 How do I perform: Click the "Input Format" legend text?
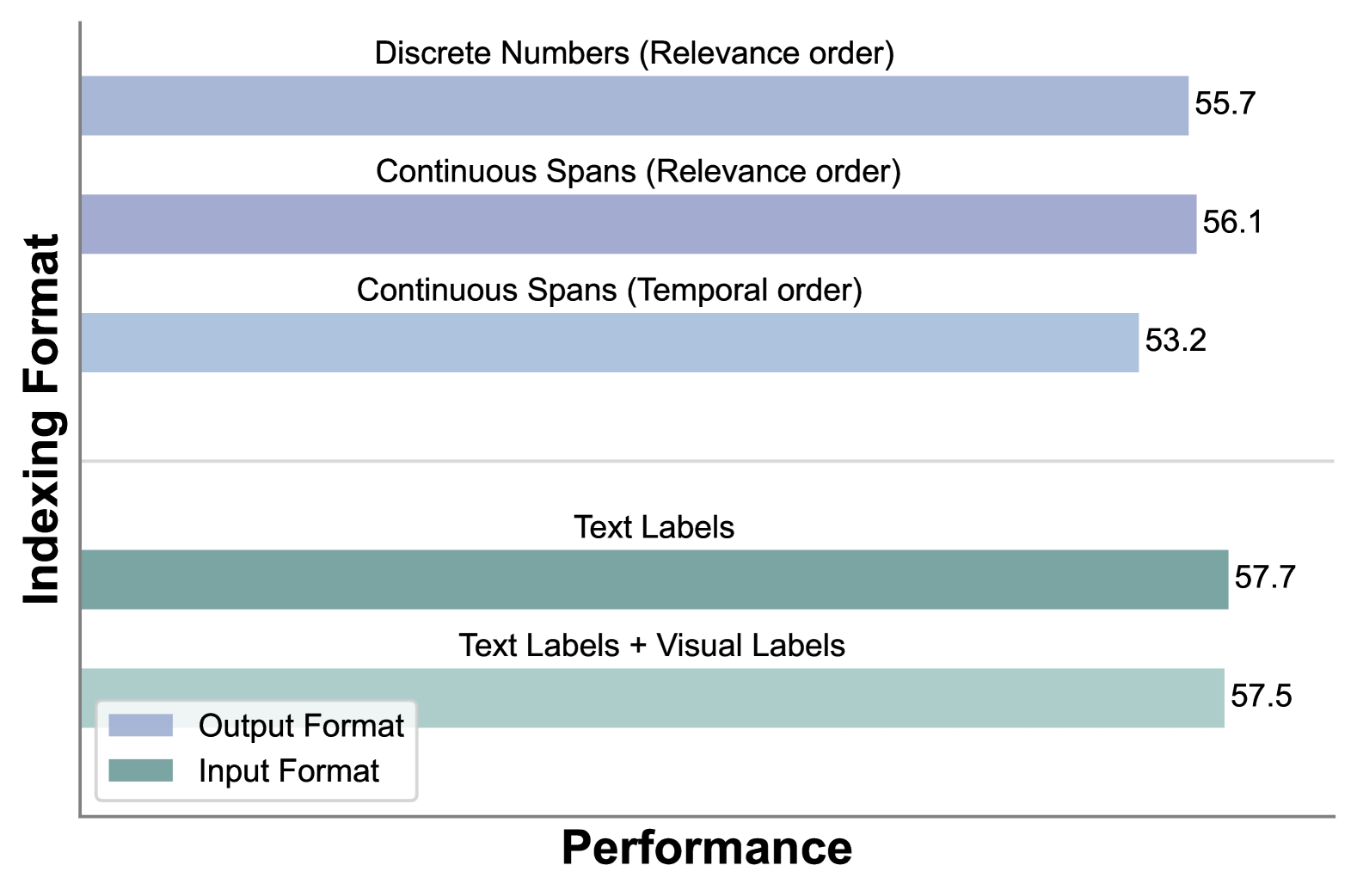pyautogui.click(x=288, y=771)
